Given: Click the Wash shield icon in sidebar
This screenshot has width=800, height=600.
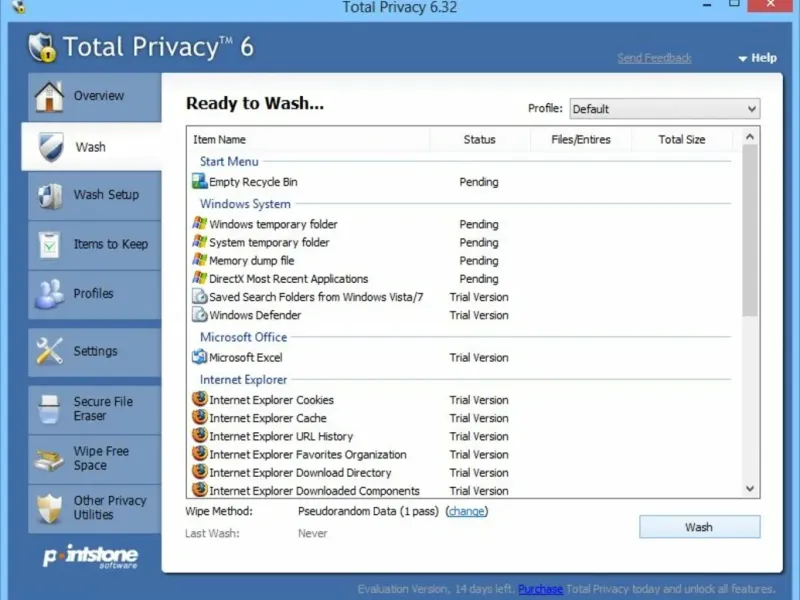Looking at the screenshot, I should tap(51, 147).
